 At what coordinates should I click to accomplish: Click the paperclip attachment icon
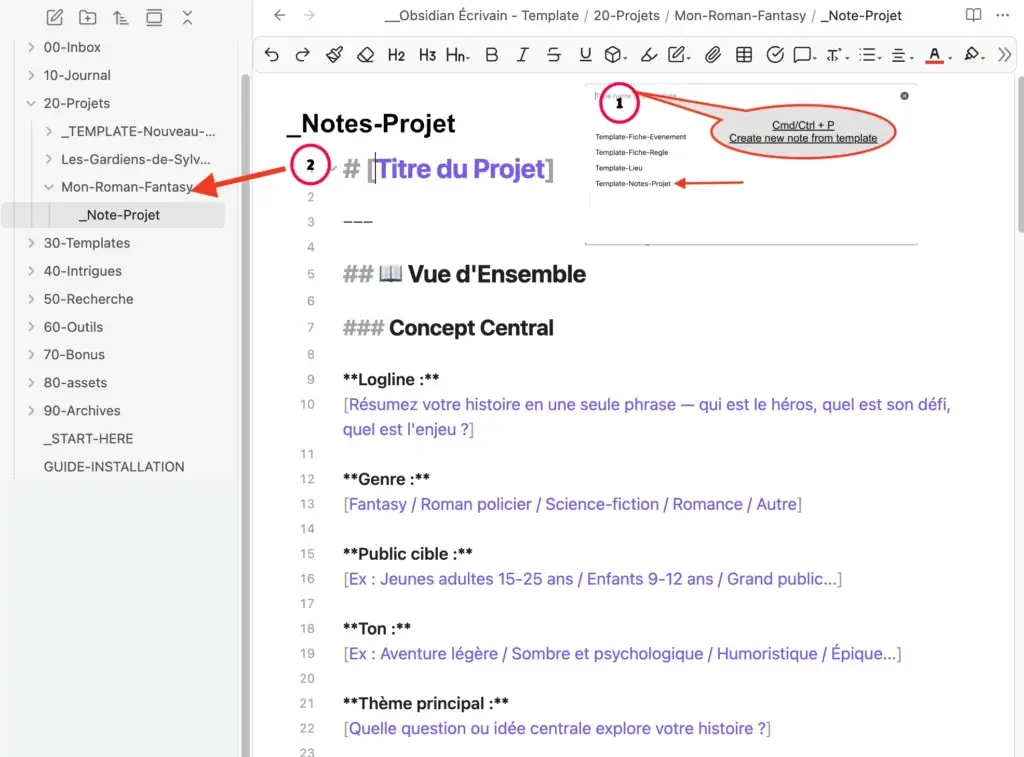coord(713,55)
